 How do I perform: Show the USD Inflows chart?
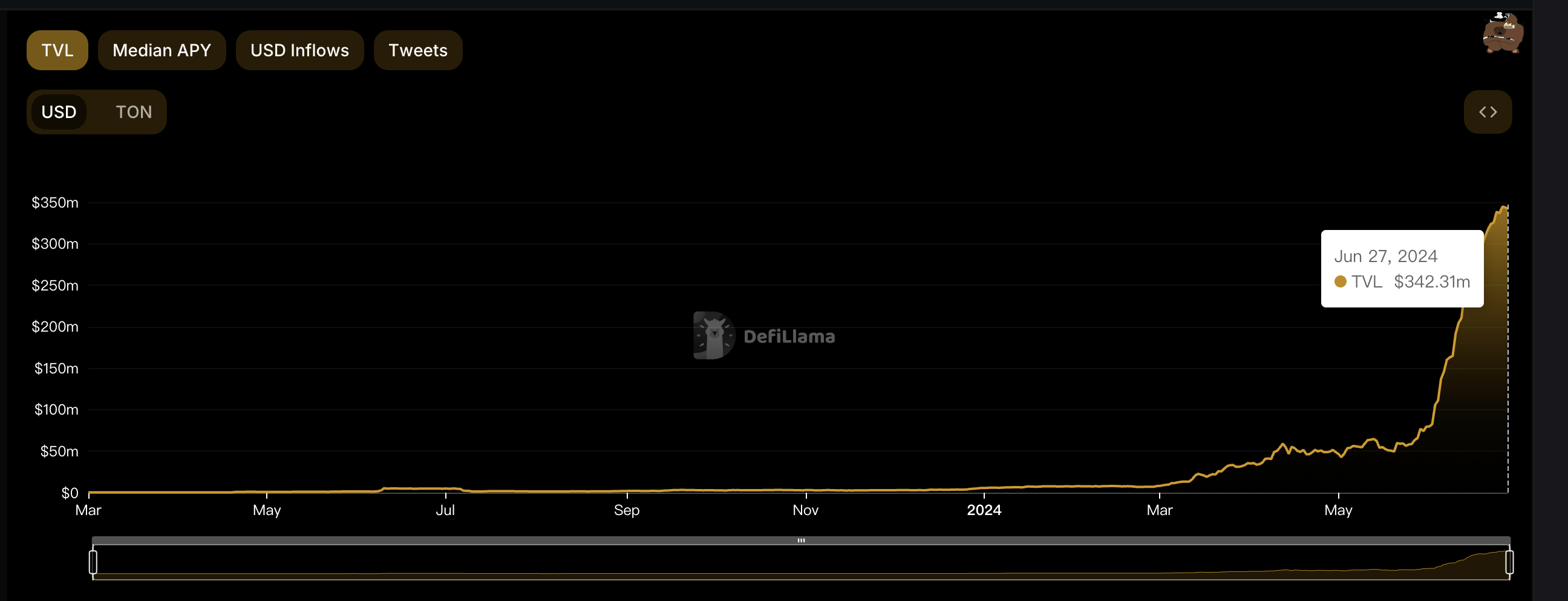click(x=299, y=50)
